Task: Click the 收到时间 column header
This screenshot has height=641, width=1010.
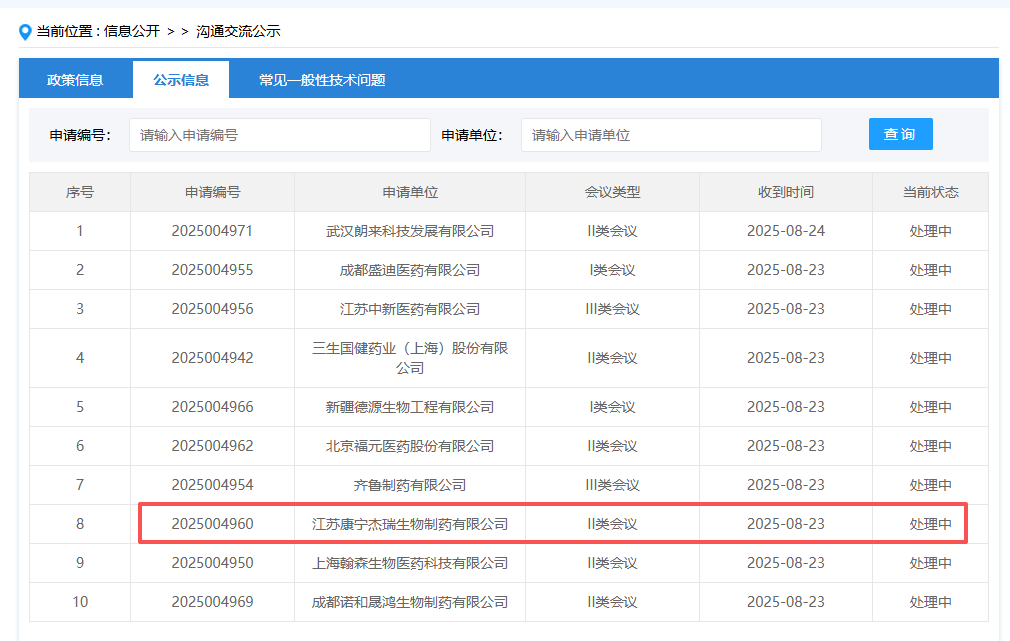Action: click(786, 192)
